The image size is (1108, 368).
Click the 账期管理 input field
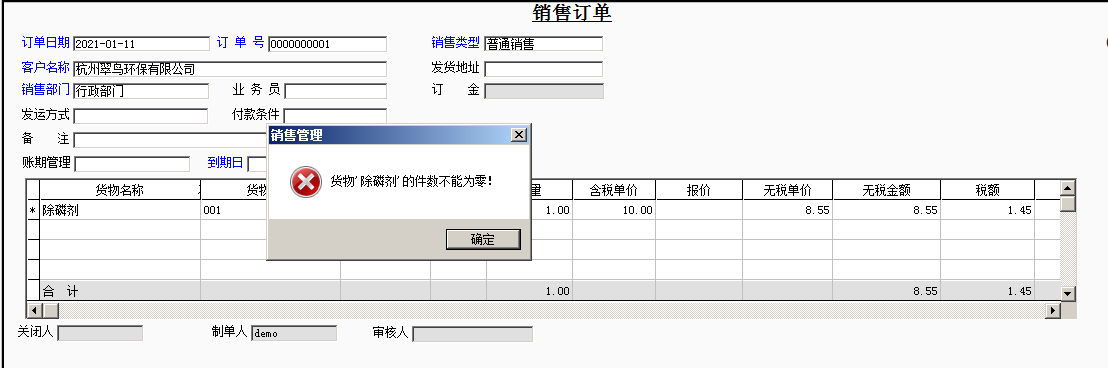tap(132, 164)
